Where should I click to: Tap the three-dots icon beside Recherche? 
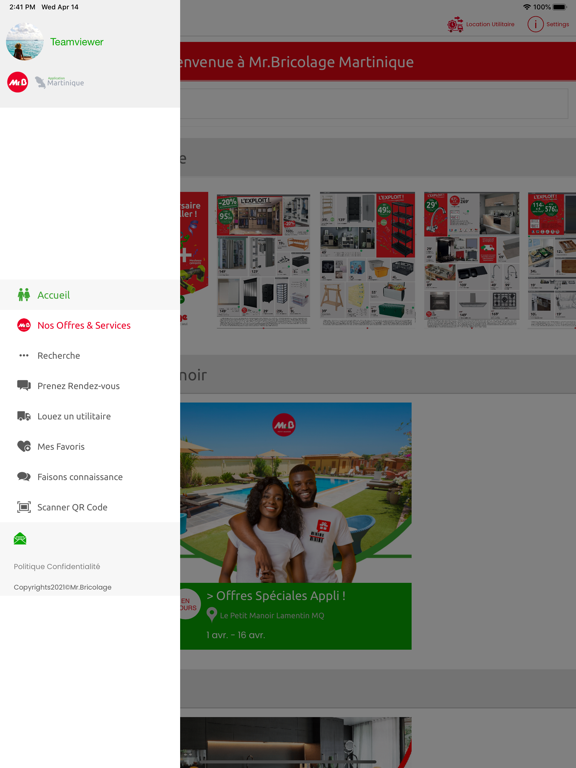(x=24, y=356)
